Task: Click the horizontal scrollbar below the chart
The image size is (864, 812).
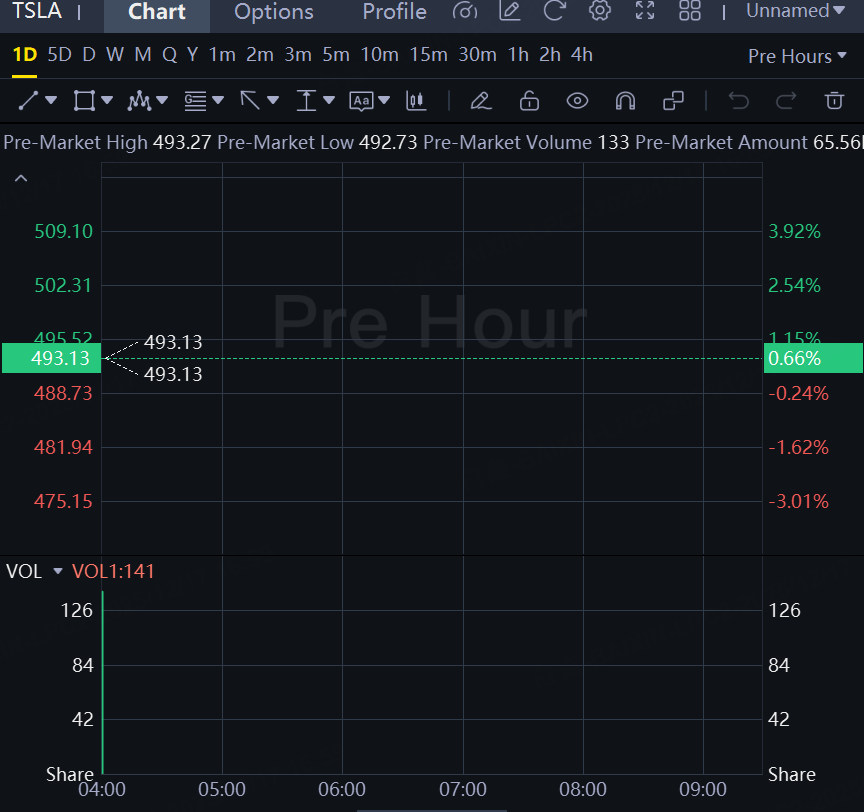Action: pyautogui.click(x=431, y=810)
